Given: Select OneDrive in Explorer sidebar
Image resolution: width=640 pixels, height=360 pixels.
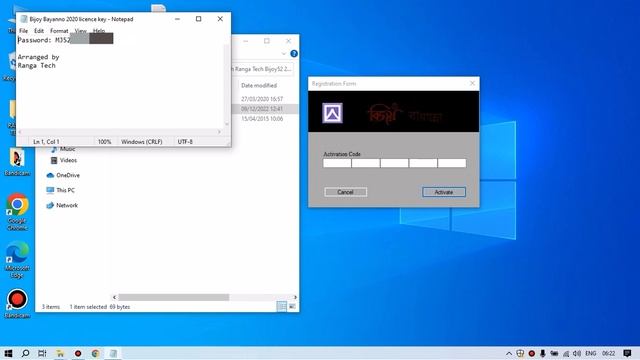Looking at the screenshot, I should [63, 175].
